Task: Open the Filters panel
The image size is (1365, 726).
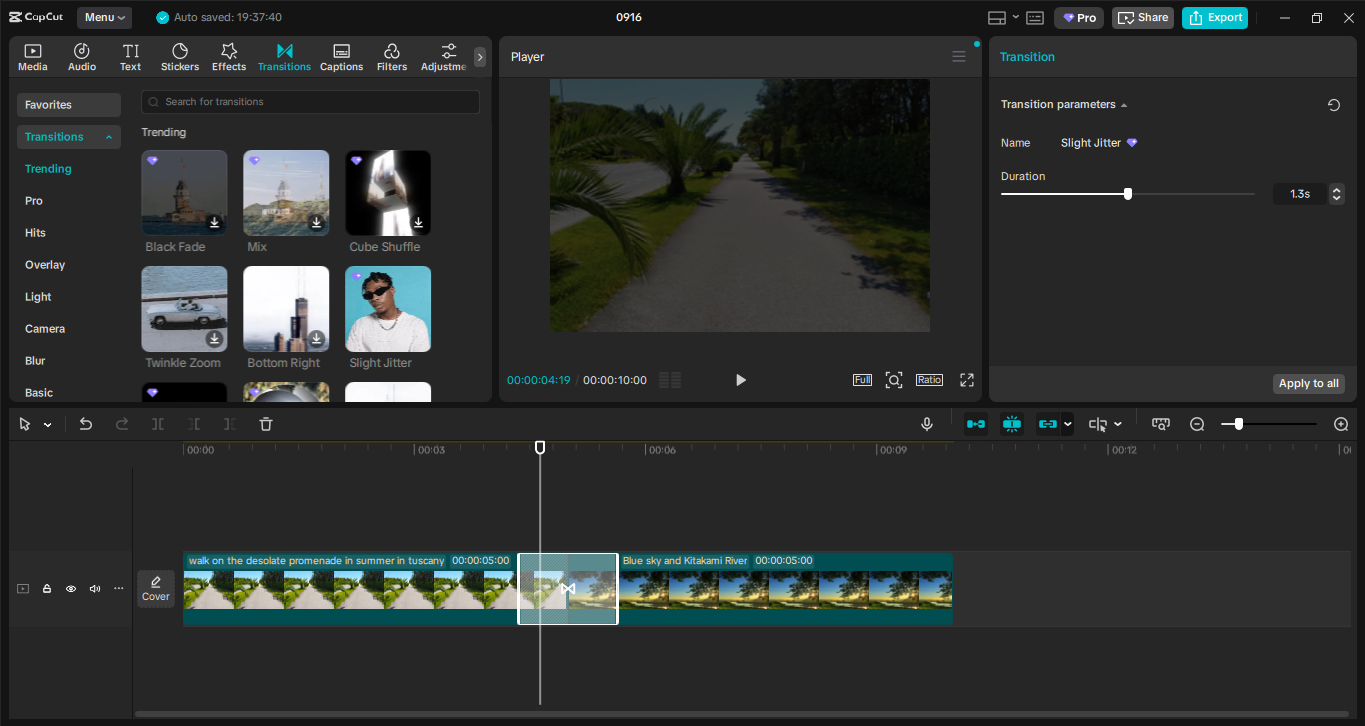Action: coord(391,56)
